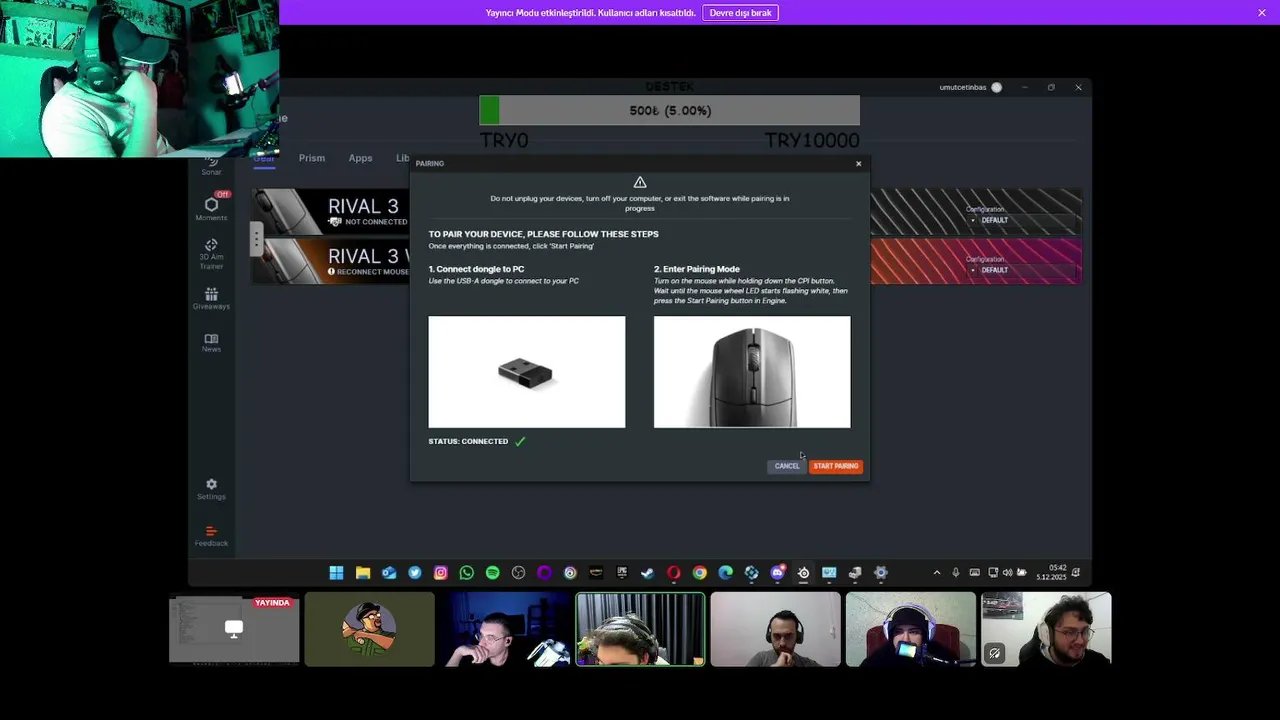This screenshot has height=720, width=1280.
Task: Open the Giveaways page
Action: point(211,298)
